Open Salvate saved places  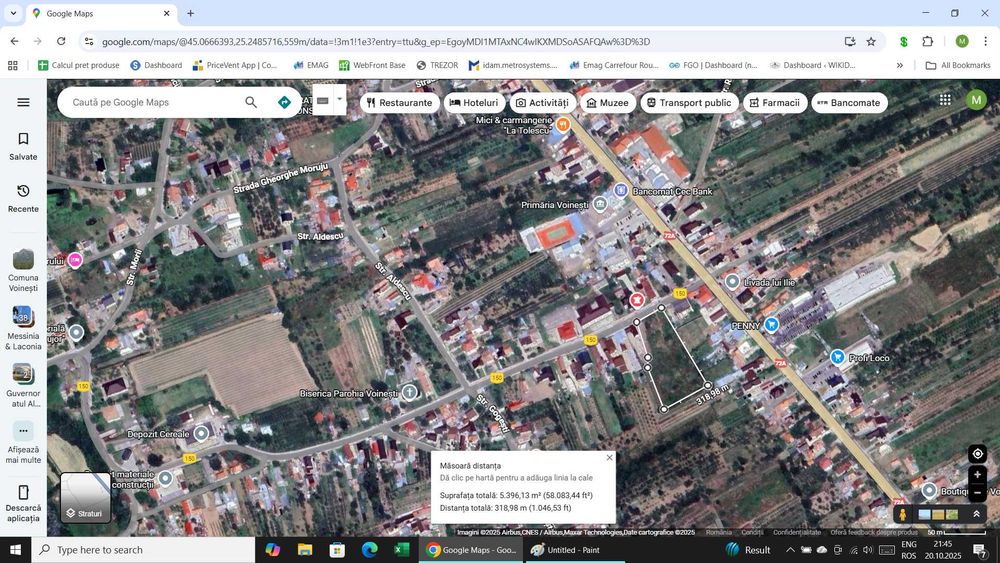click(x=23, y=147)
